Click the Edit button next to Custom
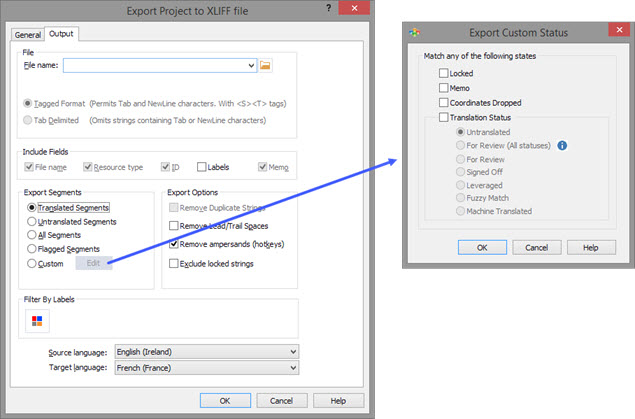 coord(93,263)
